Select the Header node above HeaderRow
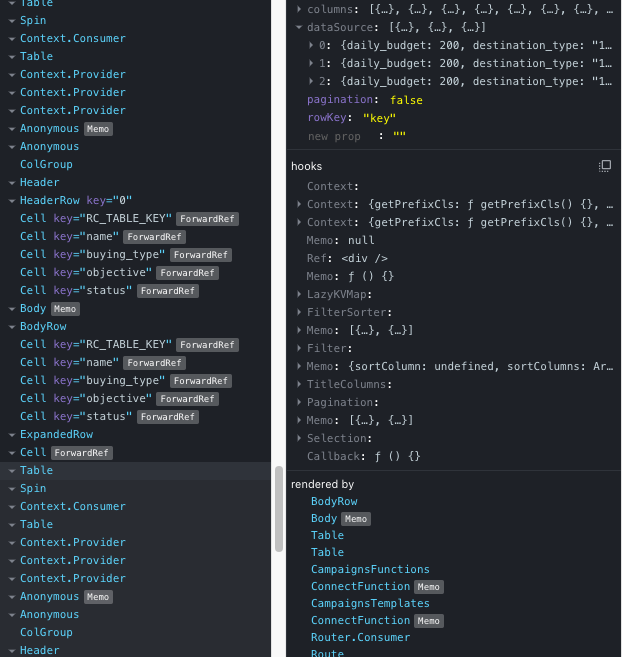The height and width of the screenshot is (657, 622). [39, 183]
